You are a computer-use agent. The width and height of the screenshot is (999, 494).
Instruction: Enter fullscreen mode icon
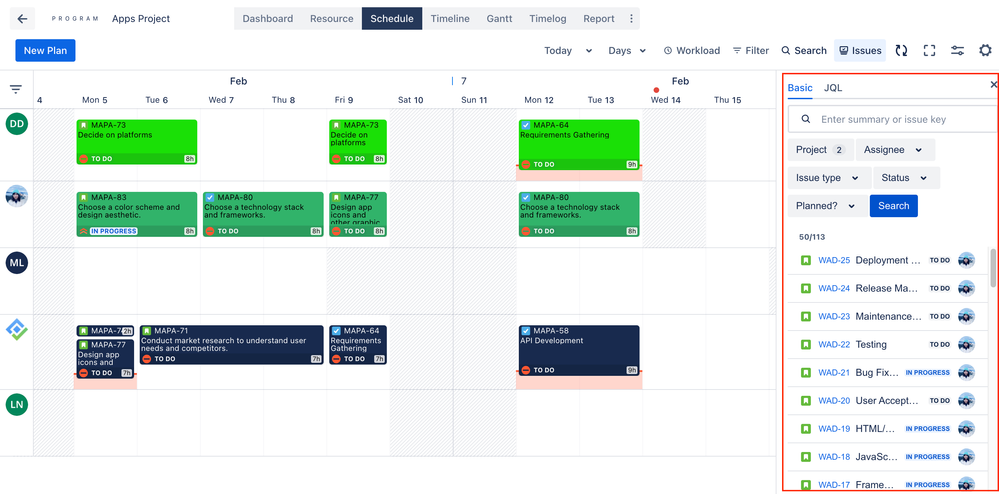[930, 50]
